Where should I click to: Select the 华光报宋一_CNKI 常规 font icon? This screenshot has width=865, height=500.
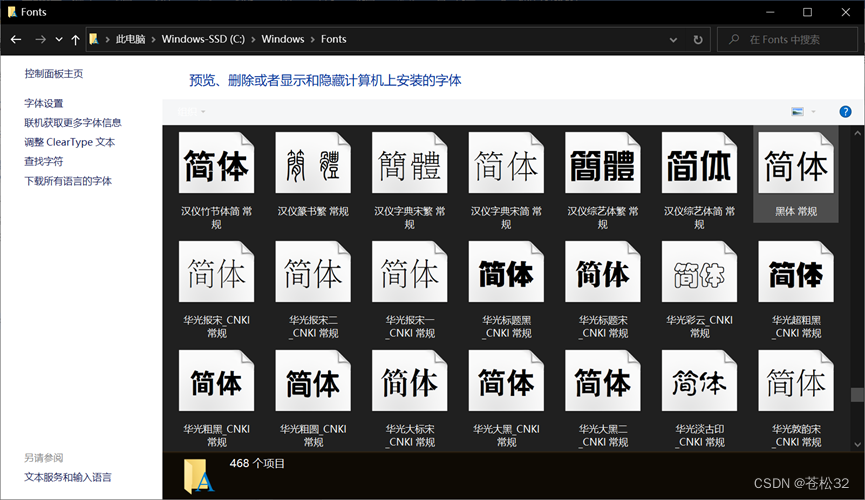click(409, 272)
